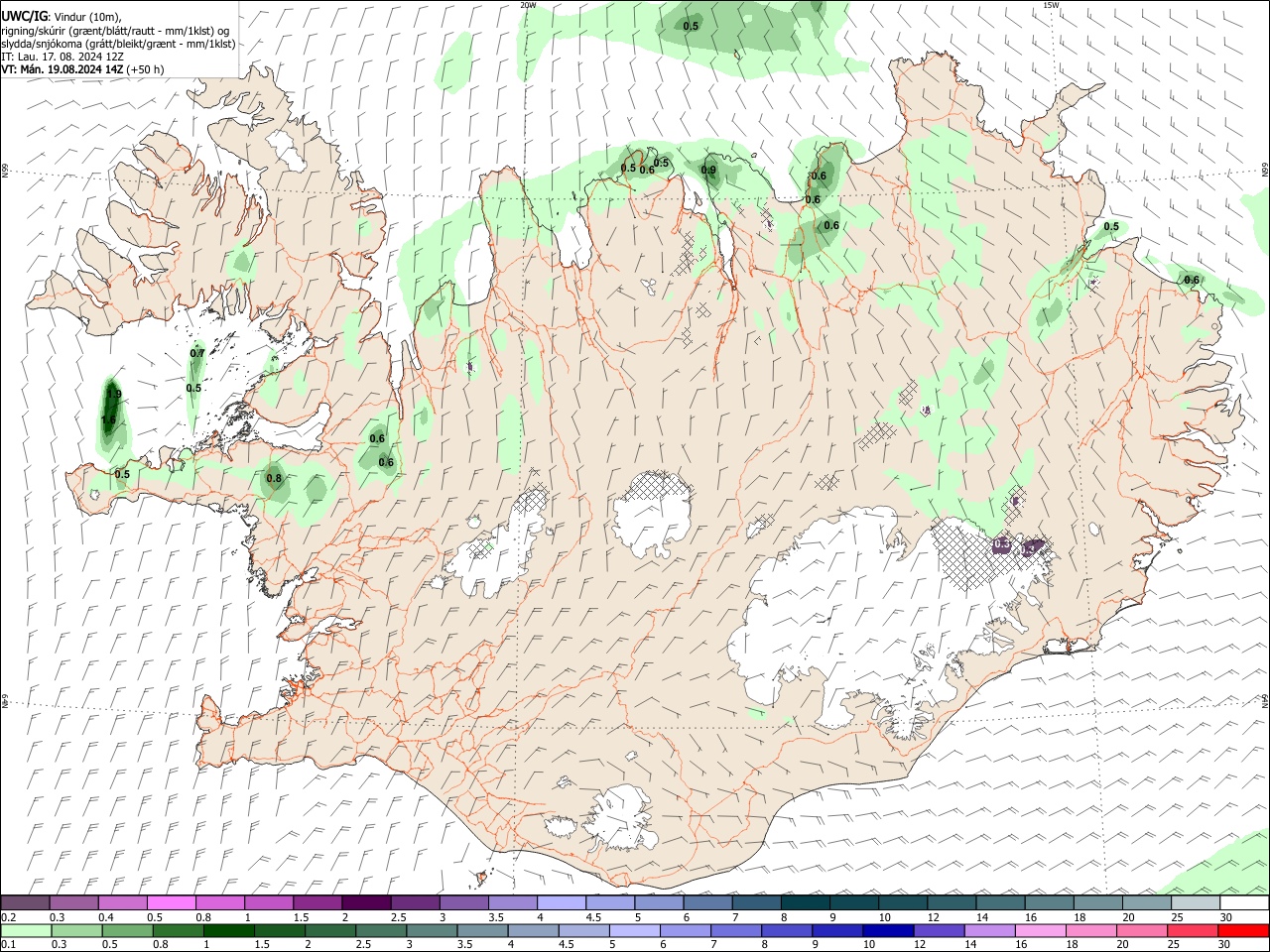Click the '0.7' precipitation value on the map
1270x952 pixels.
197,353
